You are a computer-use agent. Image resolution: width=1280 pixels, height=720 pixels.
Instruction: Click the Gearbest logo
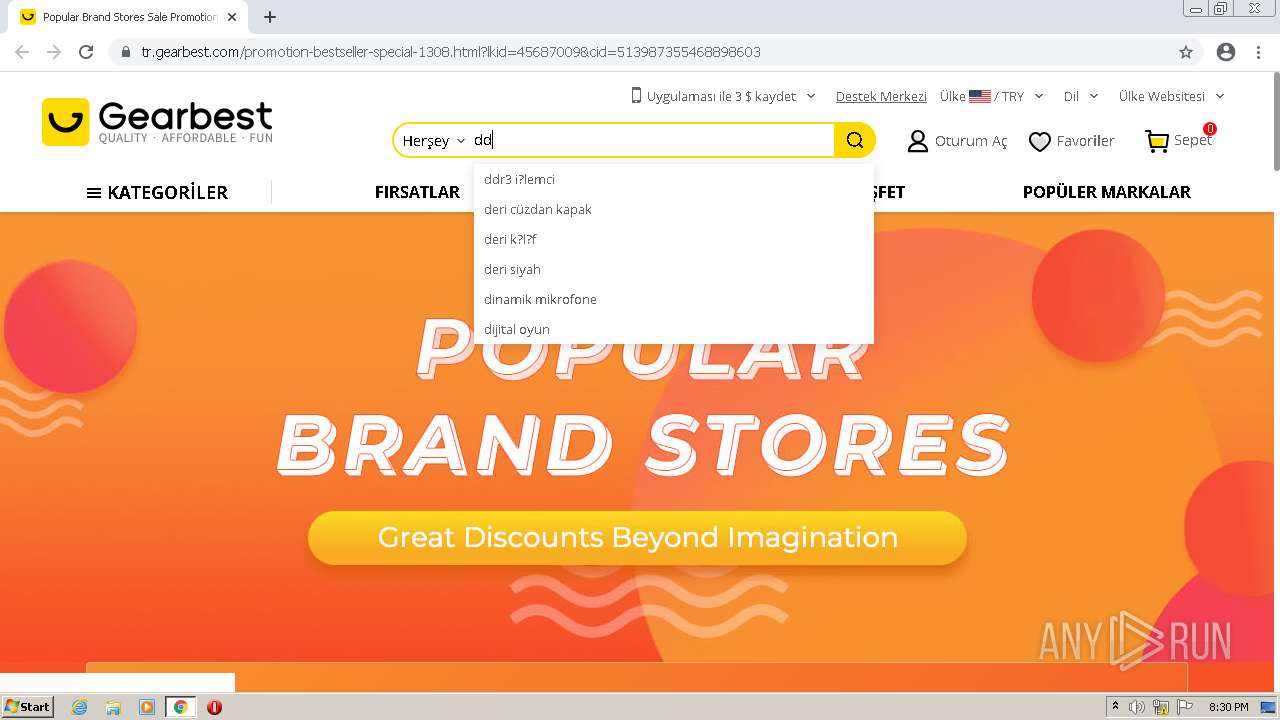[158, 122]
